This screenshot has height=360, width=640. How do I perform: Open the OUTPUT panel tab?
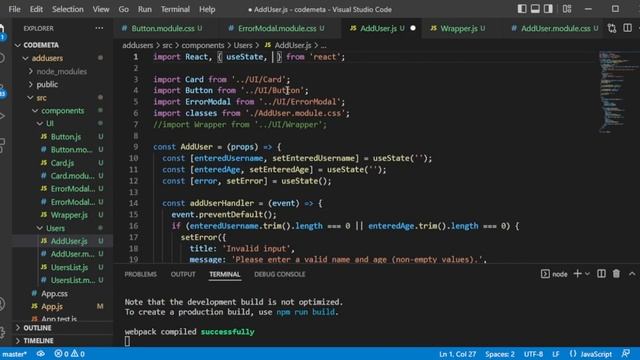pos(183,274)
